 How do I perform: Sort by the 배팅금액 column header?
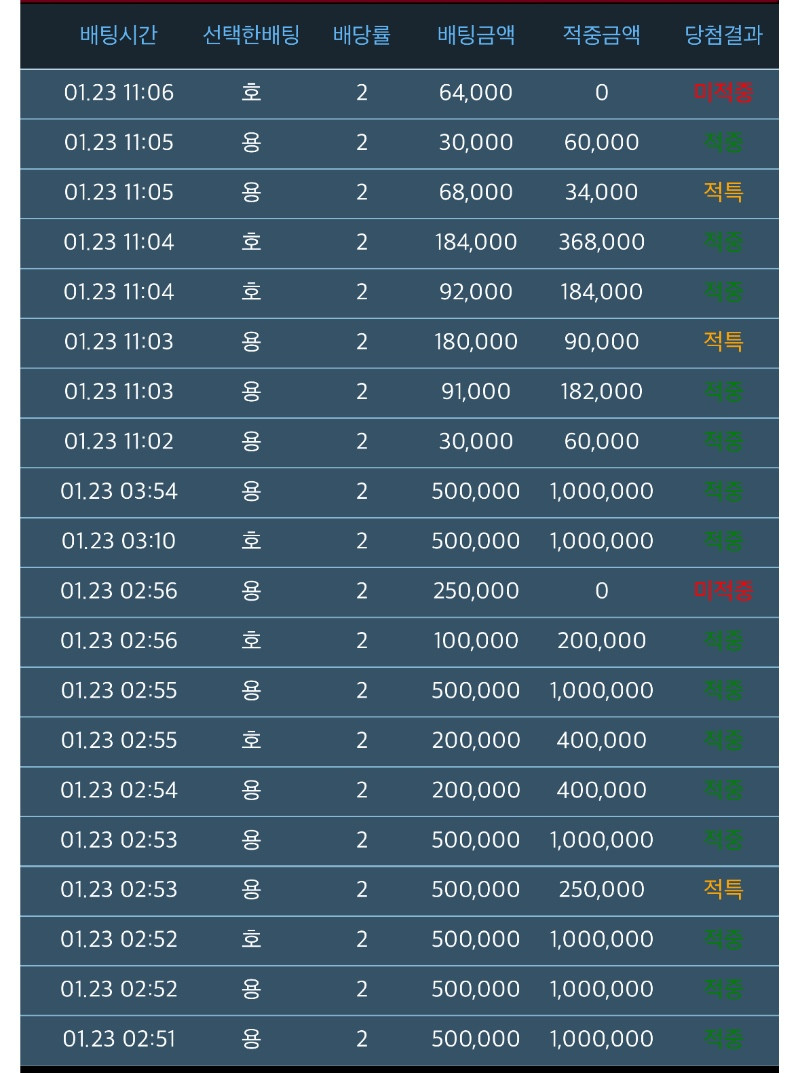[476, 36]
